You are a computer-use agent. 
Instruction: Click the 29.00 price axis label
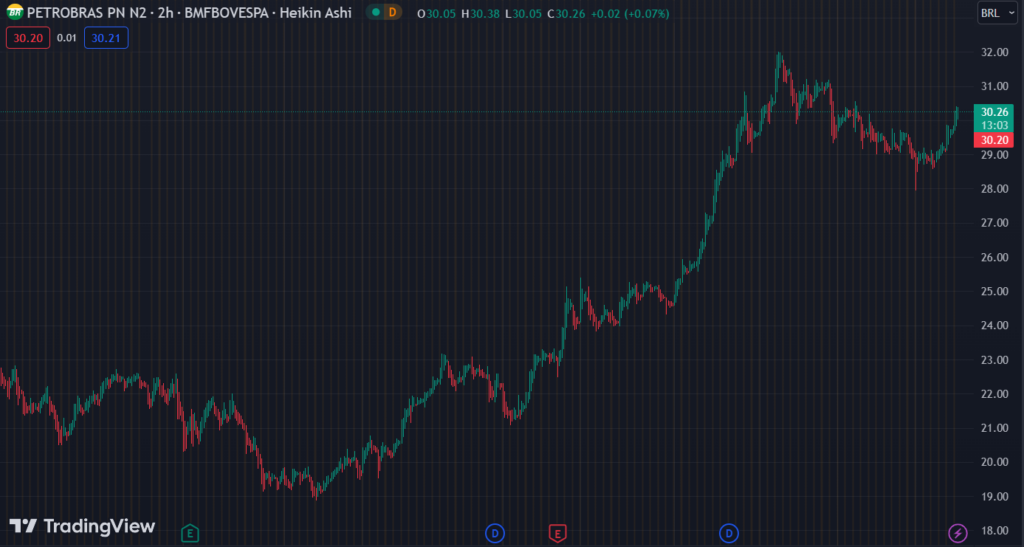(995, 155)
